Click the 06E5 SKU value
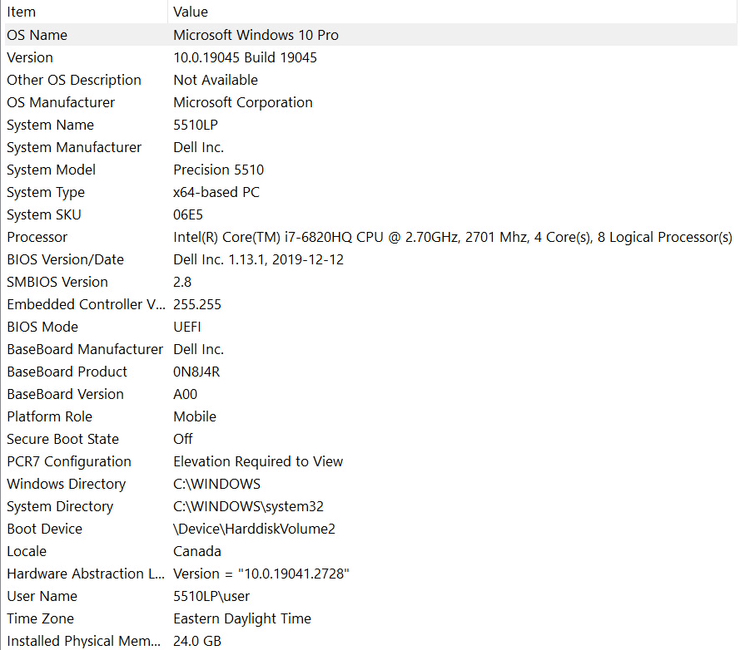This screenshot has height=650, width=750. coord(188,215)
